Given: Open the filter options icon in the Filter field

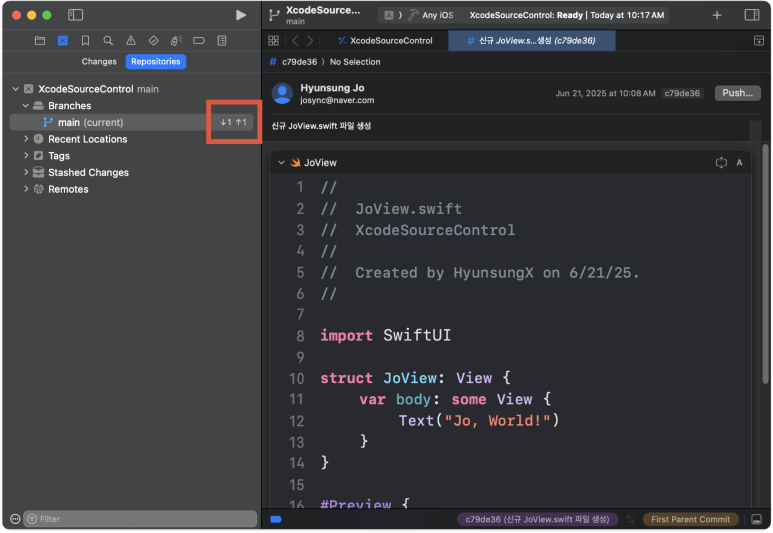Looking at the screenshot, I should coord(32,519).
